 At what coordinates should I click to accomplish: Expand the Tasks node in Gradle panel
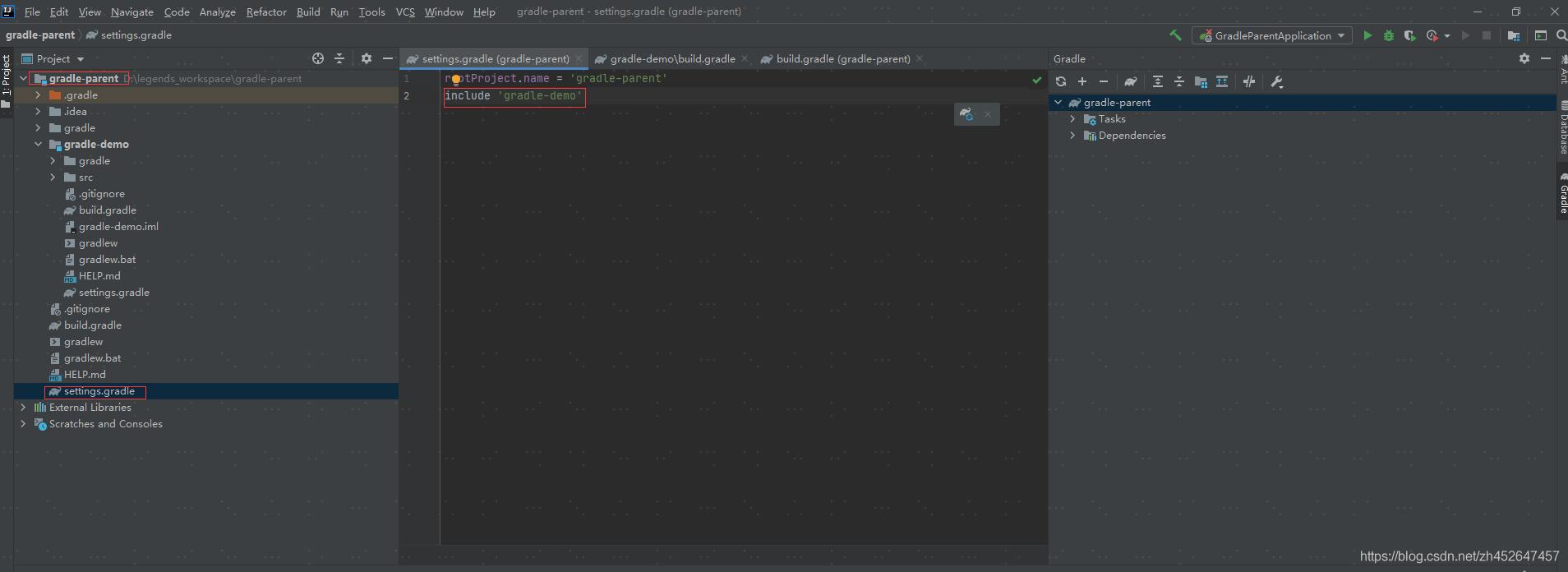click(x=1072, y=119)
